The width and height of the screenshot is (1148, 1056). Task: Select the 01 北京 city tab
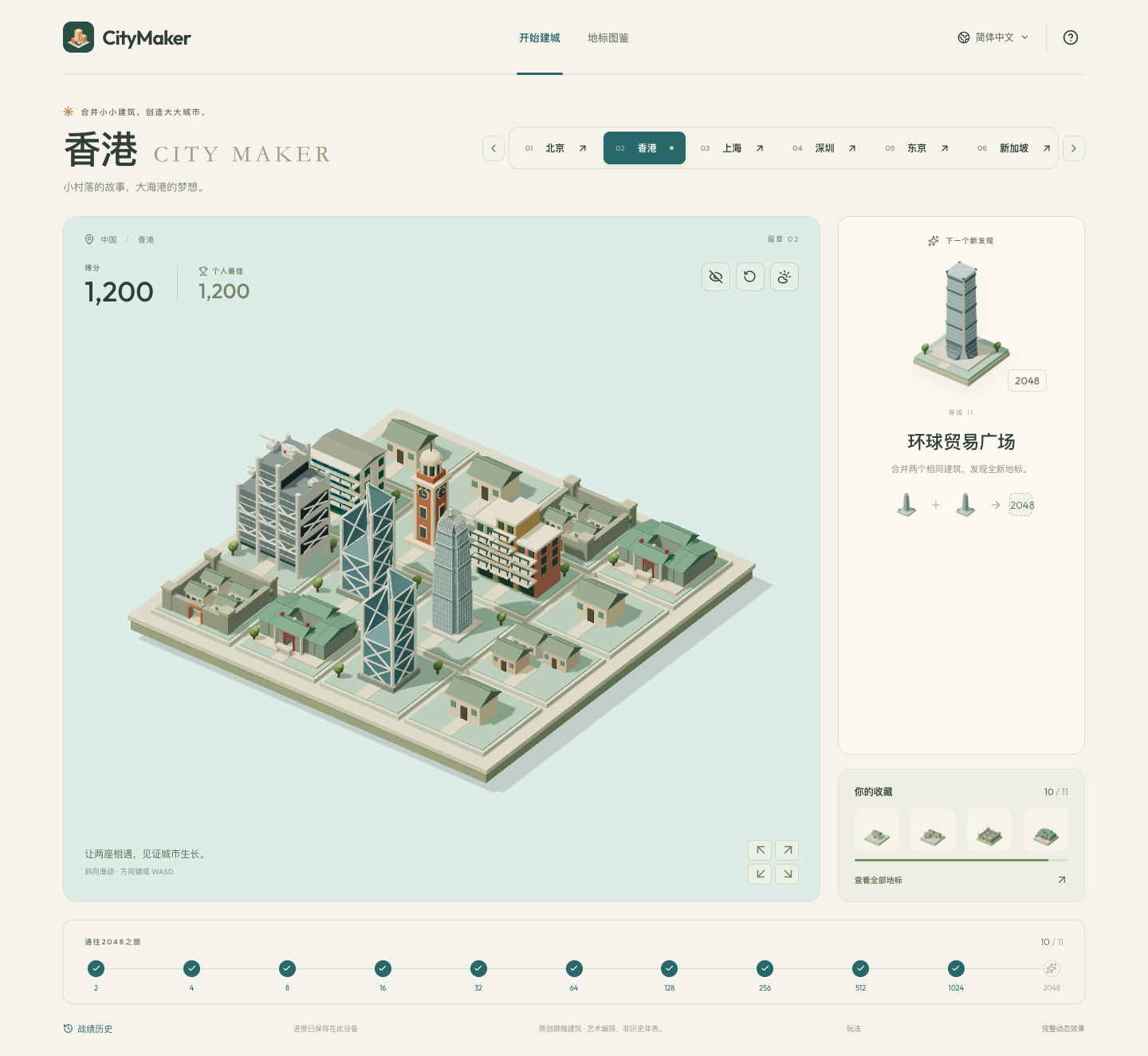coord(556,148)
